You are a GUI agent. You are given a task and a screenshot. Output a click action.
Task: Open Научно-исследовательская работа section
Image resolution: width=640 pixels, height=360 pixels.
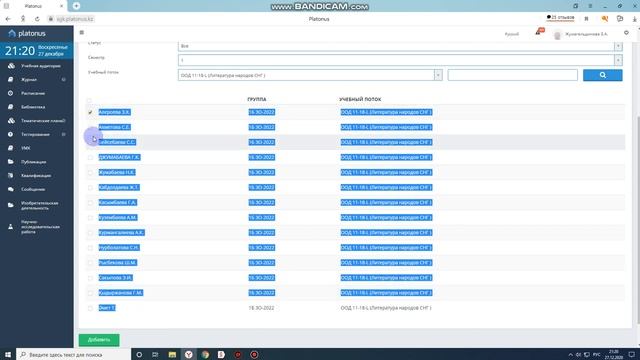point(40,227)
